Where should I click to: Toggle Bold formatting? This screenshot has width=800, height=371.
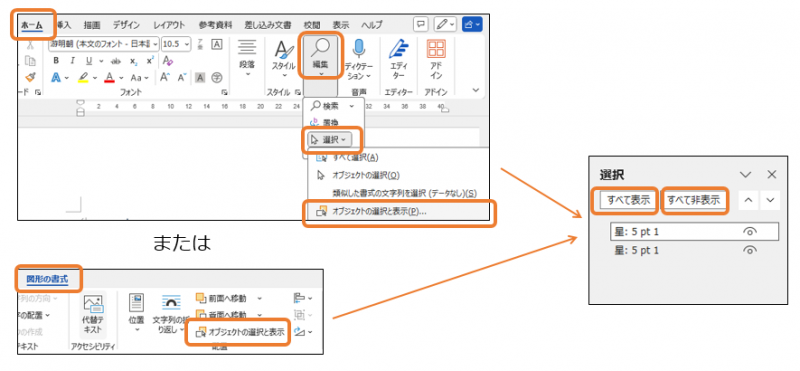click(56, 61)
